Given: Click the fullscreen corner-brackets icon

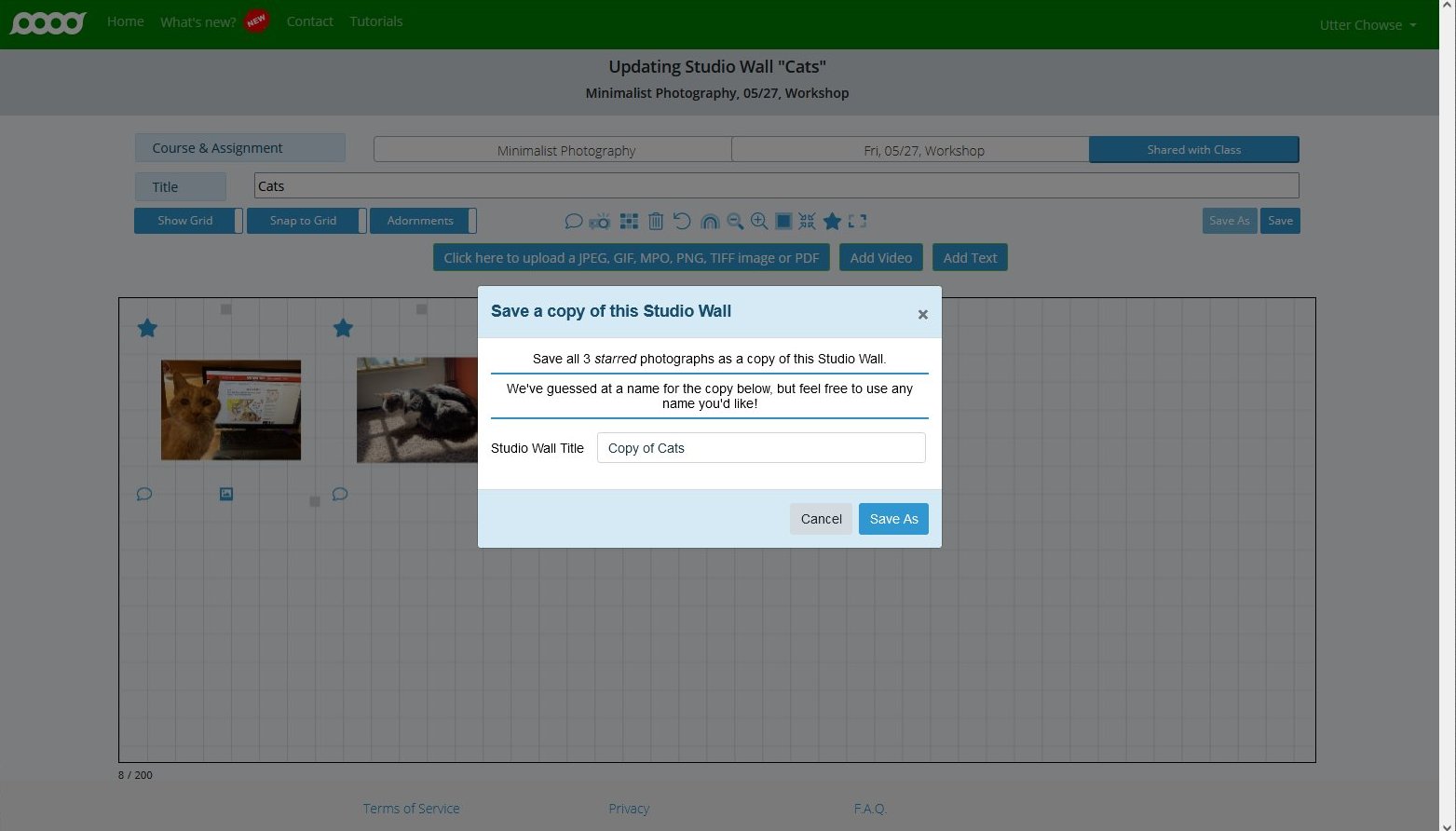Looking at the screenshot, I should point(857,221).
